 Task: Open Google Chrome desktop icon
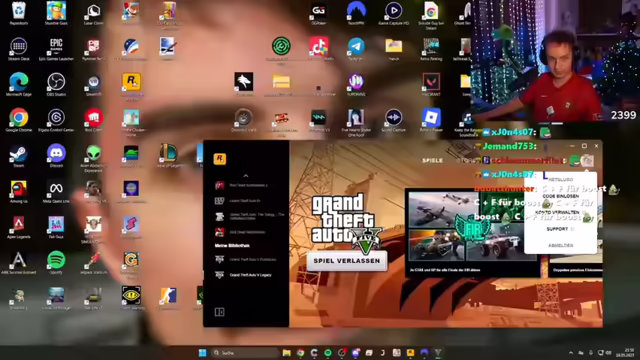click(x=18, y=121)
